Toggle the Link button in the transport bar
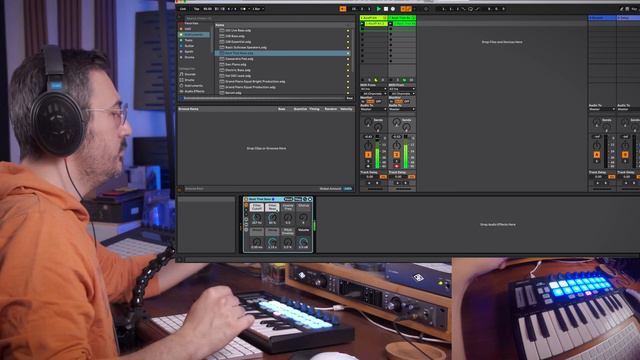This screenshot has height=360, width=640. coord(183,9)
